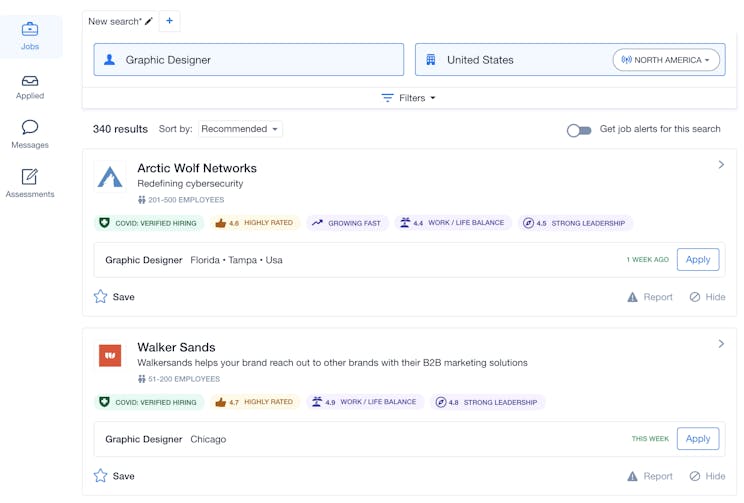Expand Arctic Wolf Networks card with chevron

(721, 165)
